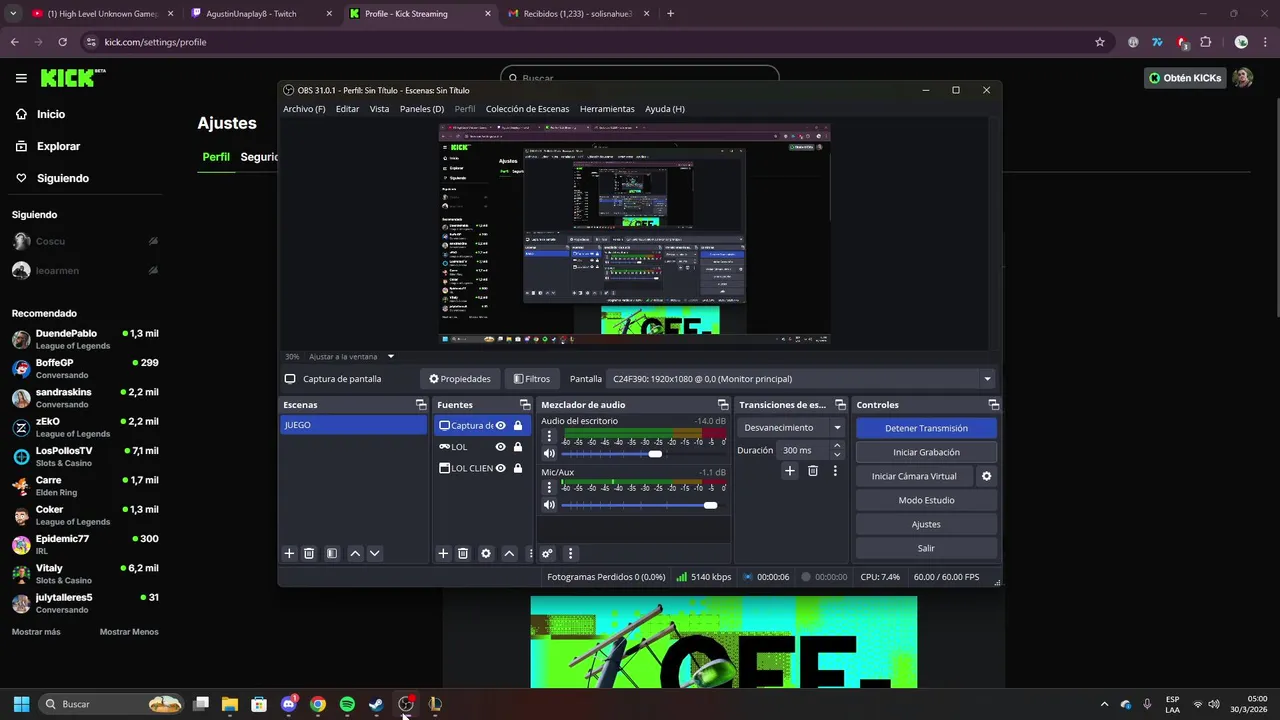Click Detener Transmisión button

point(926,428)
